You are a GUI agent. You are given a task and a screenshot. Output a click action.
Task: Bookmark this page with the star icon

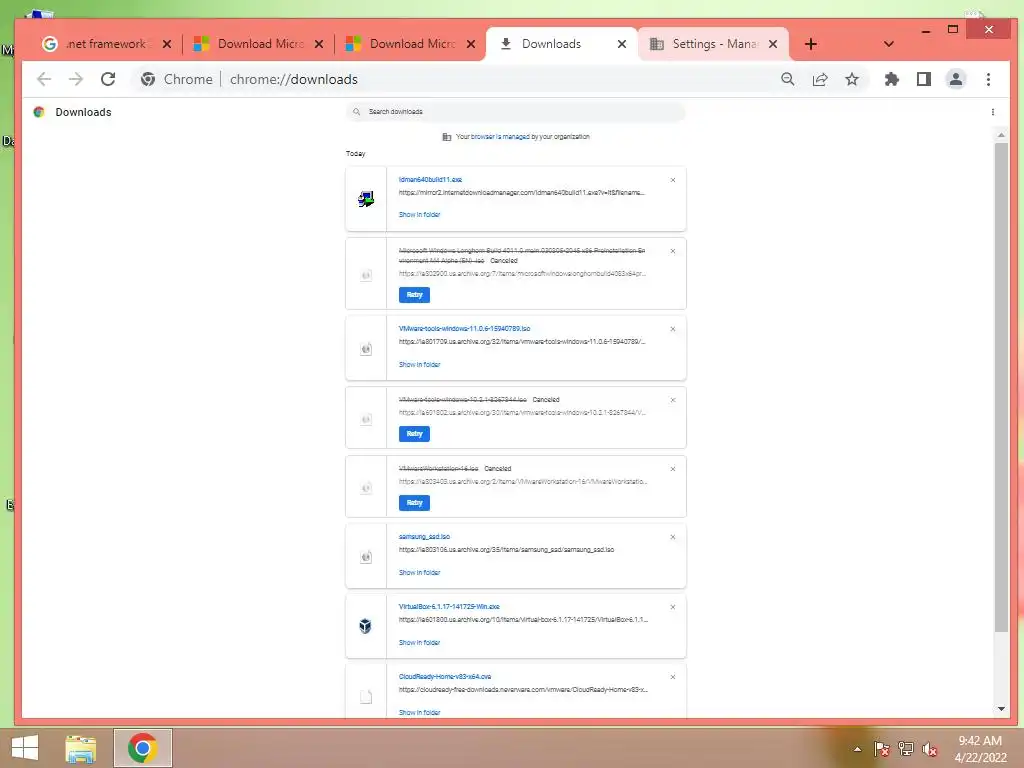pos(852,79)
